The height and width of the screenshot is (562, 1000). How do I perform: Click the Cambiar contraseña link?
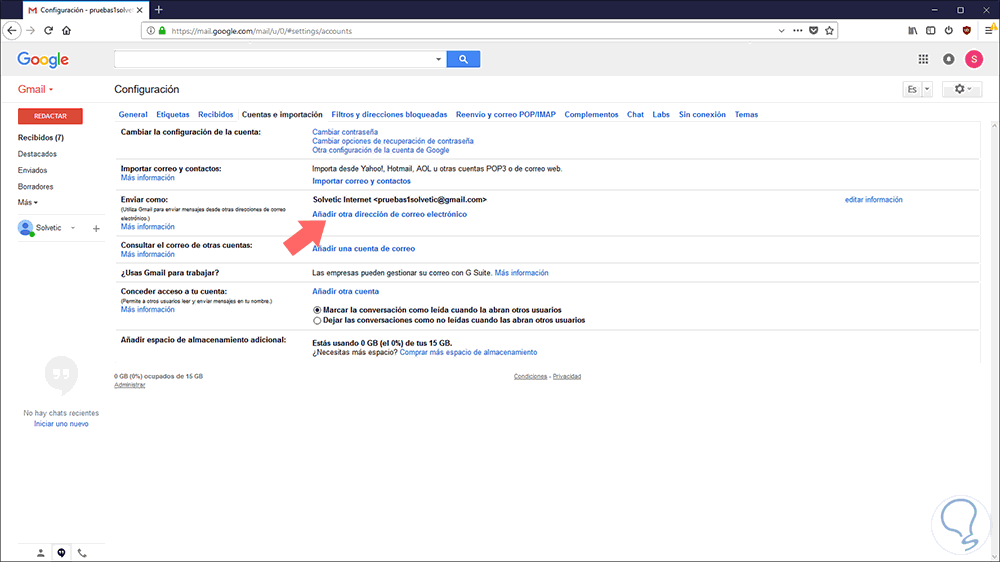click(345, 132)
